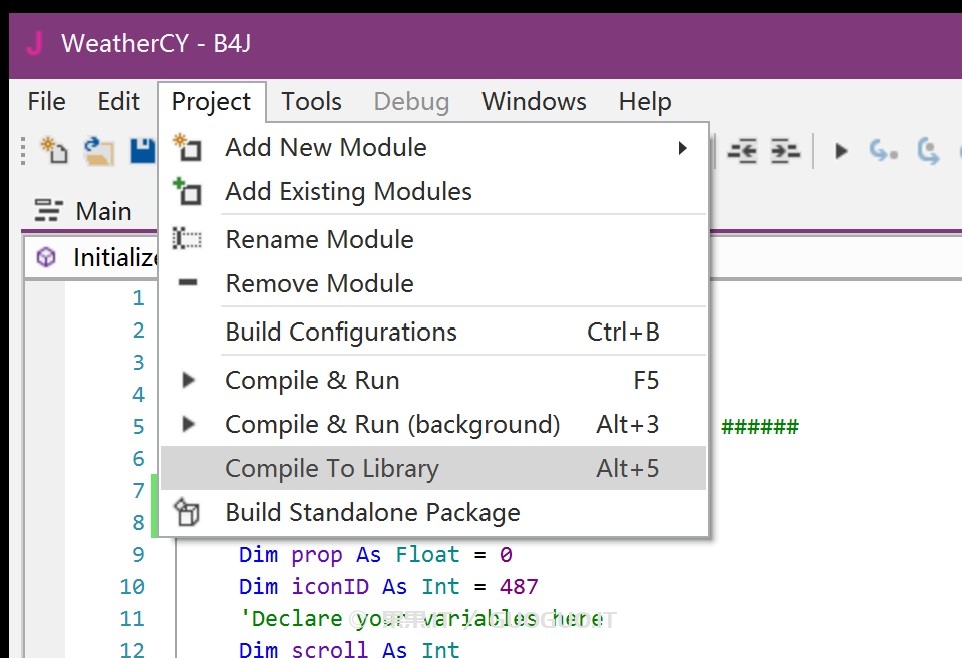962x658 pixels.
Task: Click line number 10 in the gutter
Action: pos(132,587)
